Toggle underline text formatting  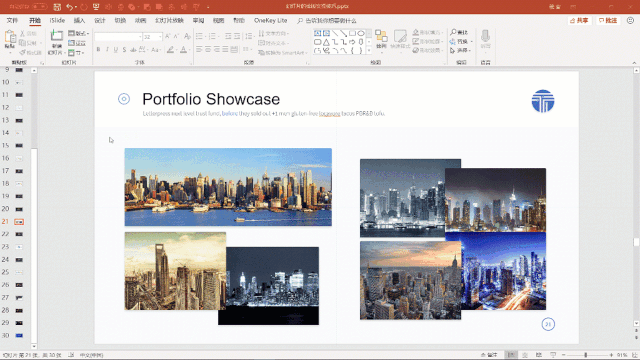116,50
